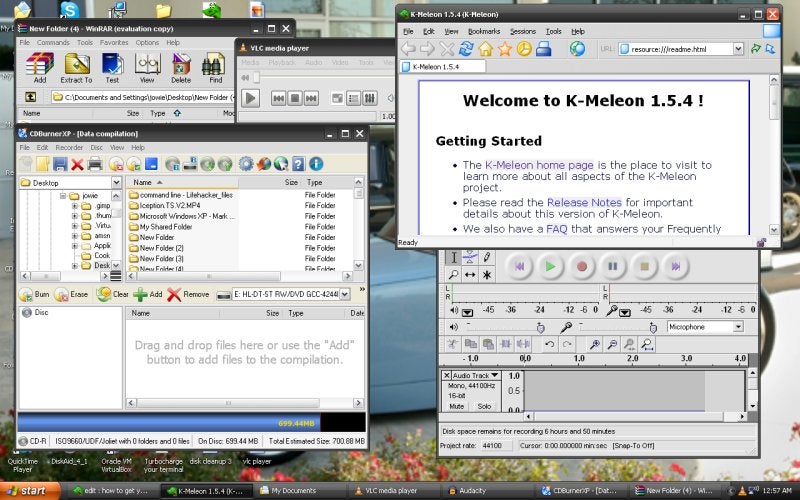The image size is (800, 500).
Task: Open CDBurnerXP options gear icon
Action: [246, 164]
